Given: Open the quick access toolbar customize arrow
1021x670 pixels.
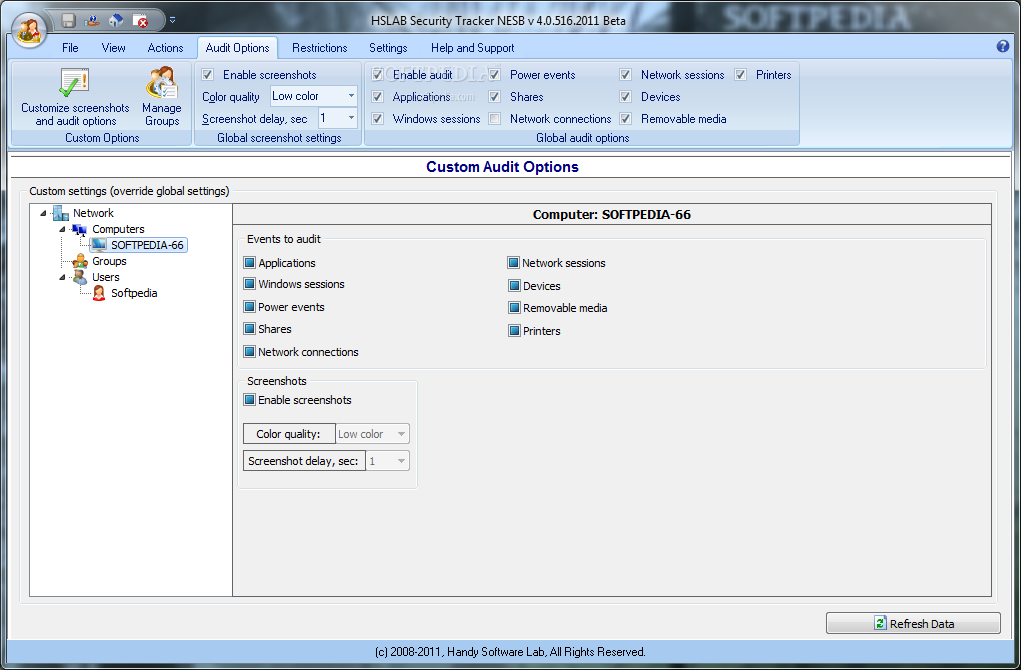Looking at the screenshot, I should coord(173,20).
